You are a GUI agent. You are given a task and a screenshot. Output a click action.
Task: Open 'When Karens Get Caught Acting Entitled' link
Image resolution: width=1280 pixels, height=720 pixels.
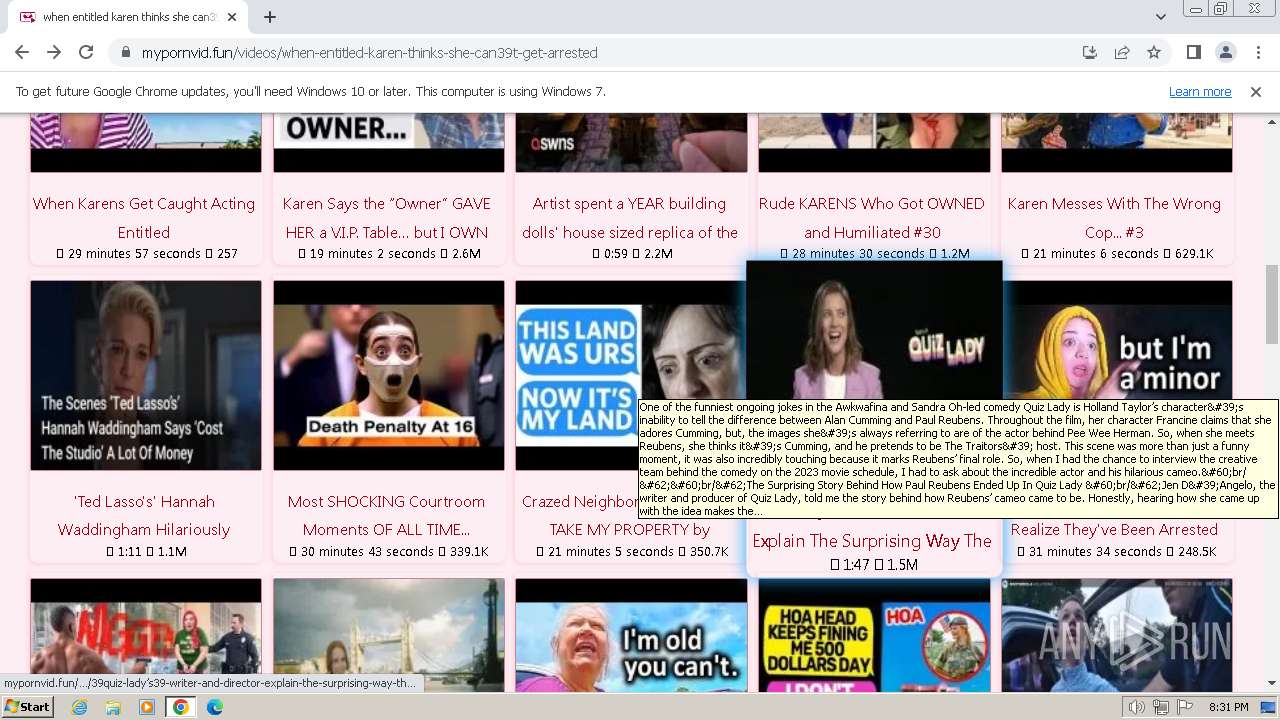click(x=144, y=217)
